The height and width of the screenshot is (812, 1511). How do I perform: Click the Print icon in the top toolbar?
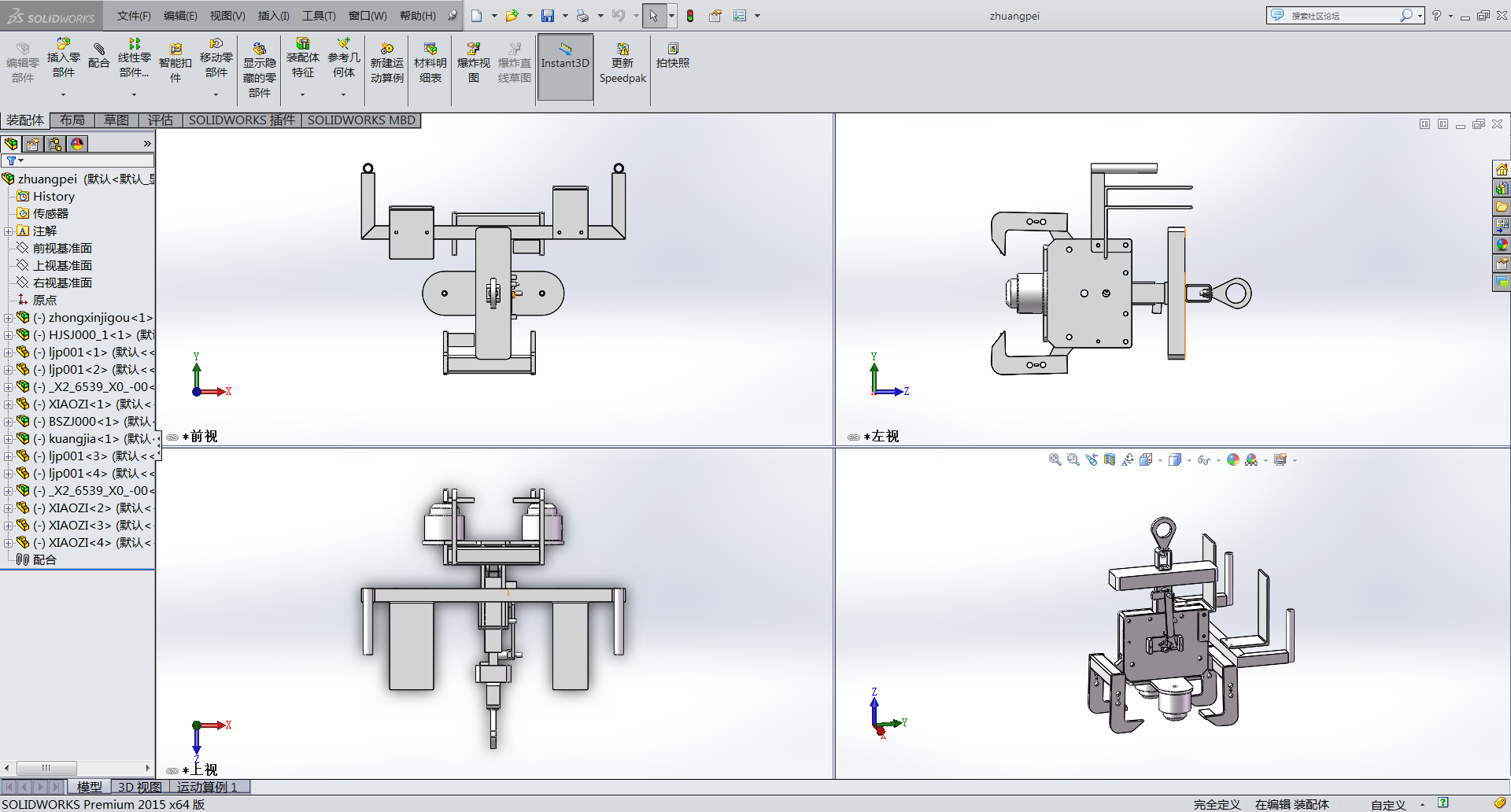[582, 16]
